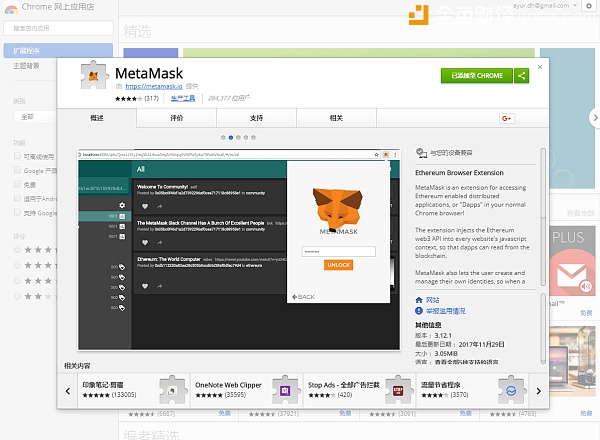
Task: Click the UNLOCK button in screenshot
Action: (338, 265)
